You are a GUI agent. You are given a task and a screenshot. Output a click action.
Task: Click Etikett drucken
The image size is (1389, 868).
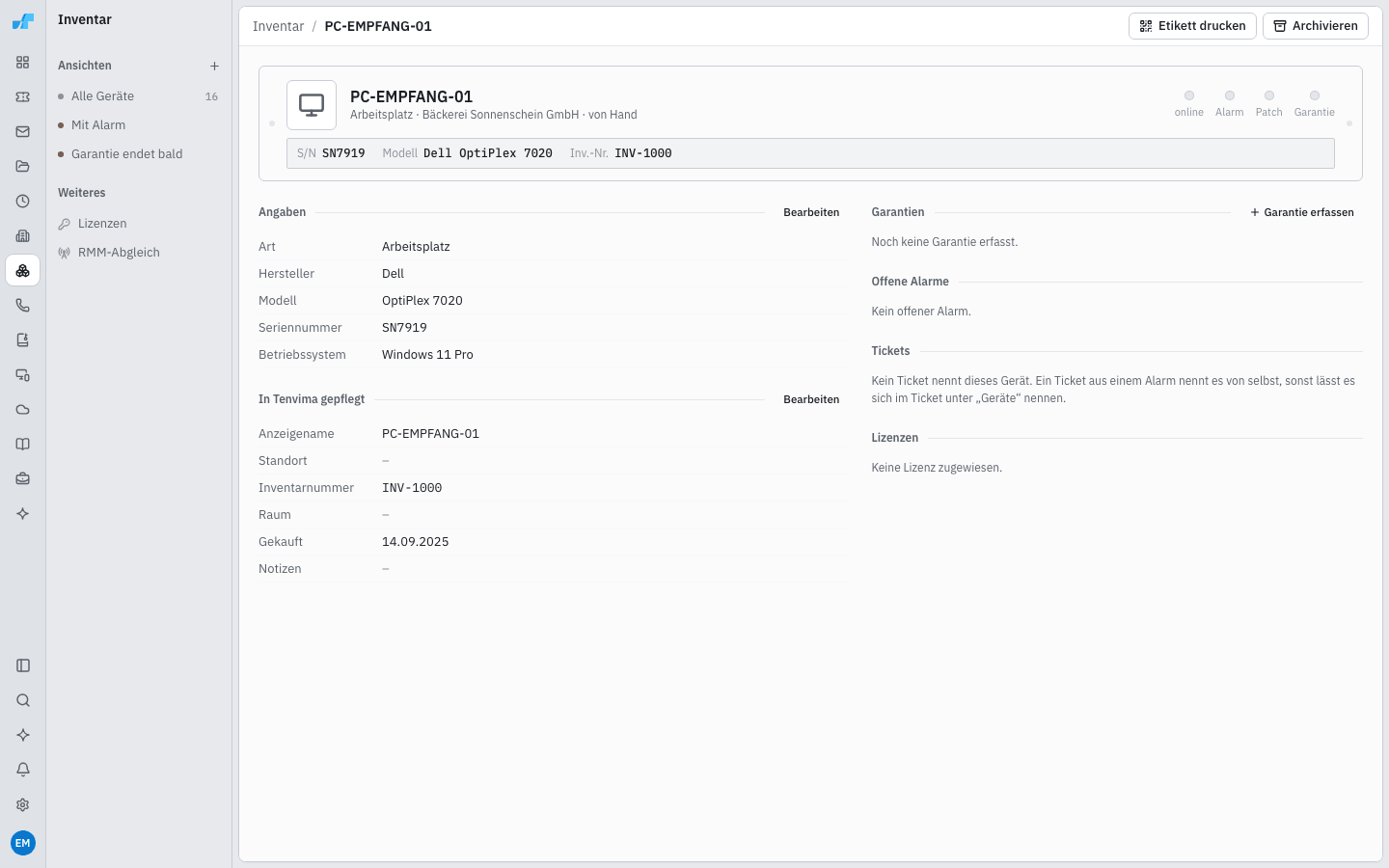pos(1192,26)
